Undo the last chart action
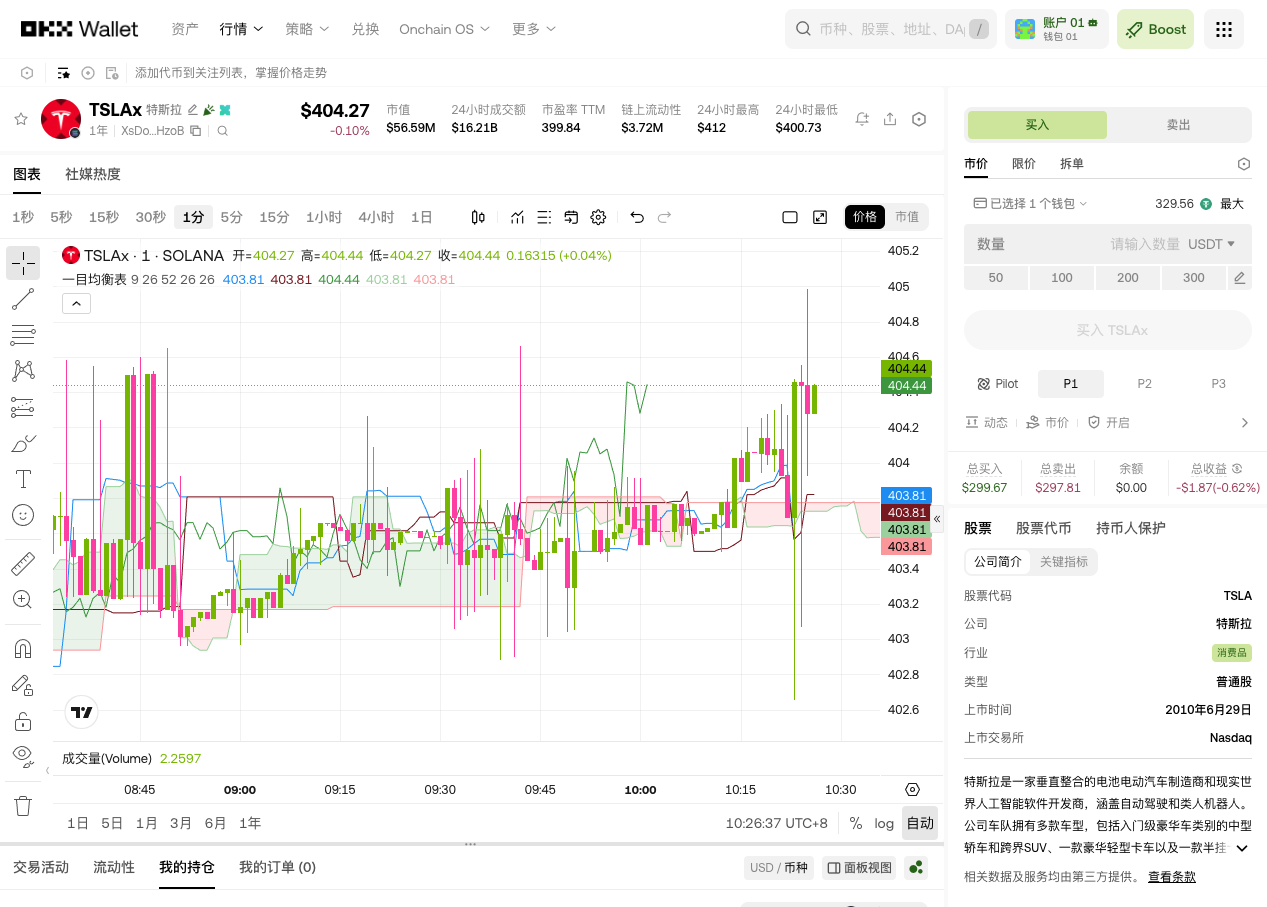Screen dimensions: 1267x907 637,217
